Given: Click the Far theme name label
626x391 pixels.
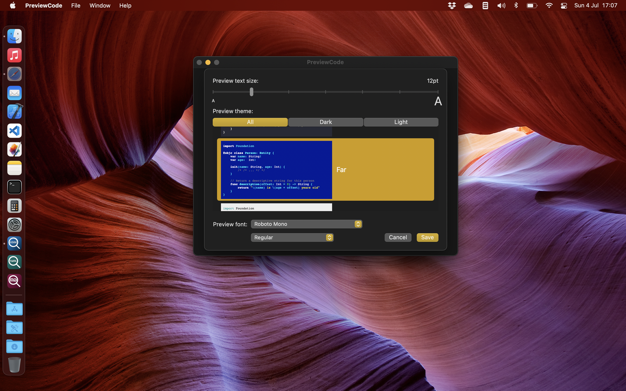Looking at the screenshot, I should click(341, 170).
